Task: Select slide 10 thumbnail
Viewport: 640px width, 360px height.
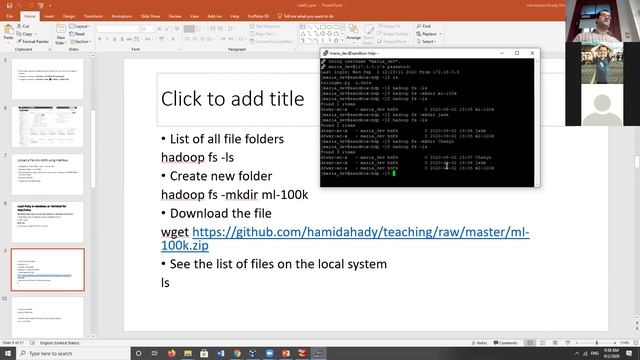Action: tap(47, 317)
